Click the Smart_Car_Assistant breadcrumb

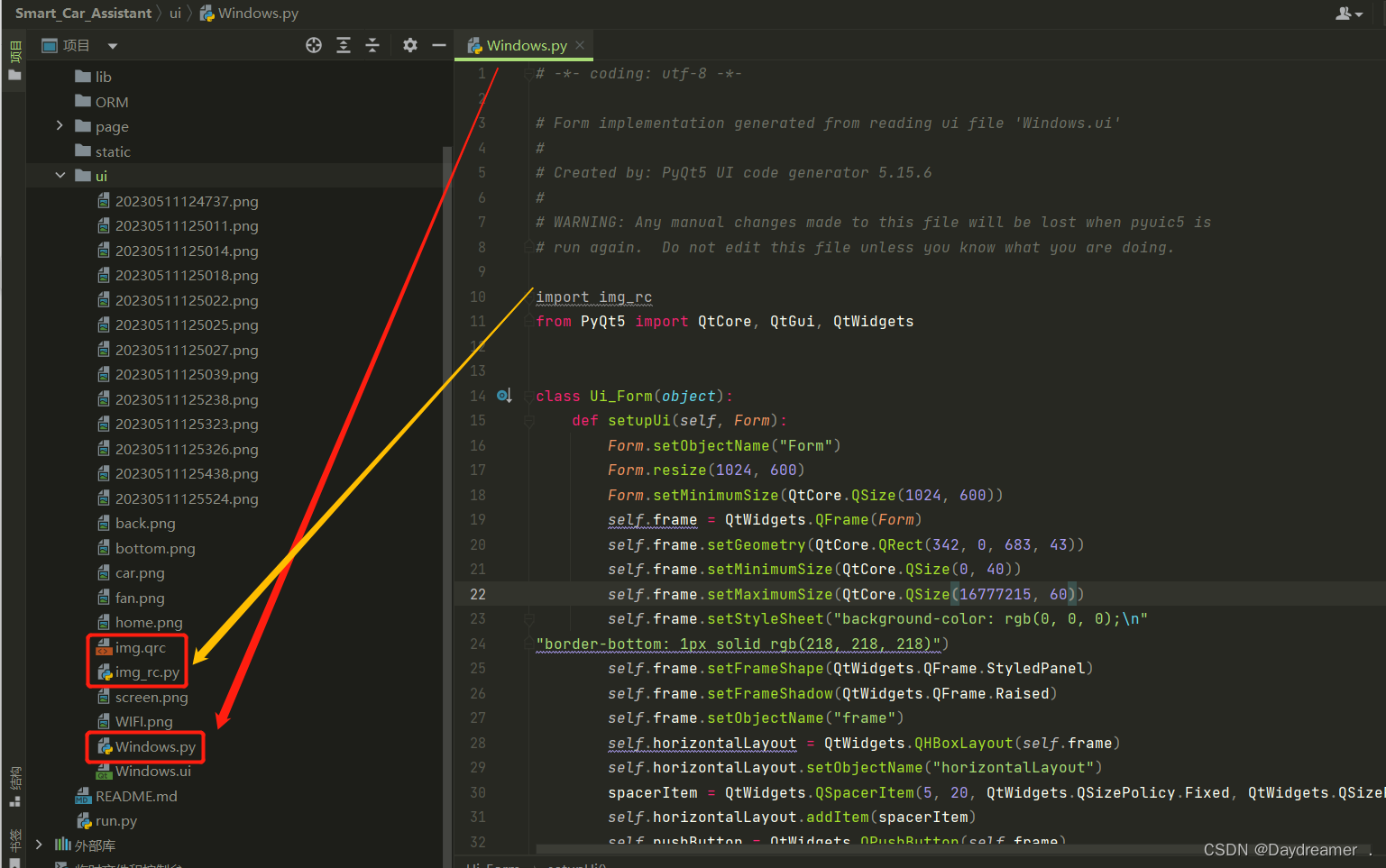pos(84,13)
